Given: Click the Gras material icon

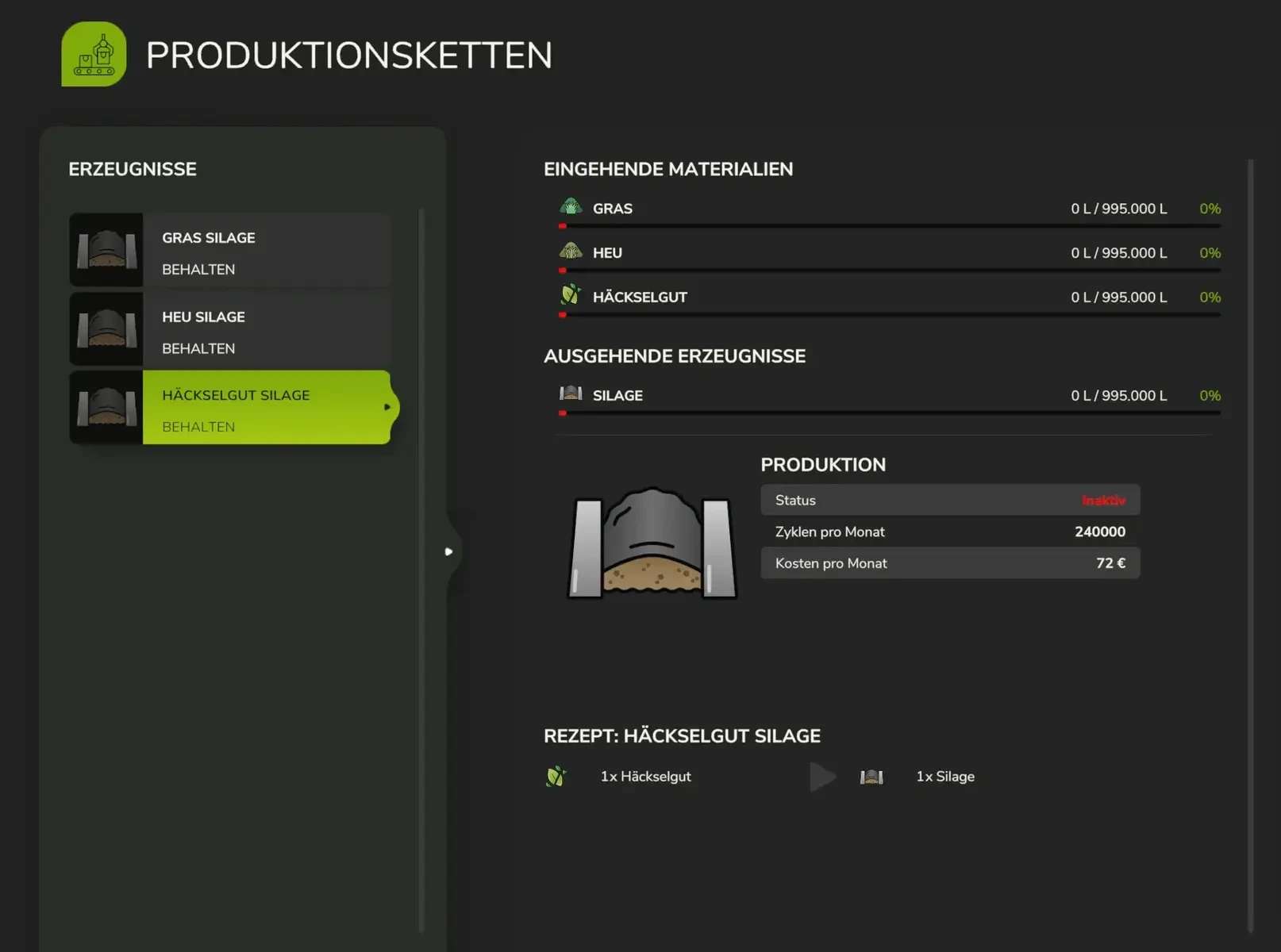Looking at the screenshot, I should click(x=571, y=208).
